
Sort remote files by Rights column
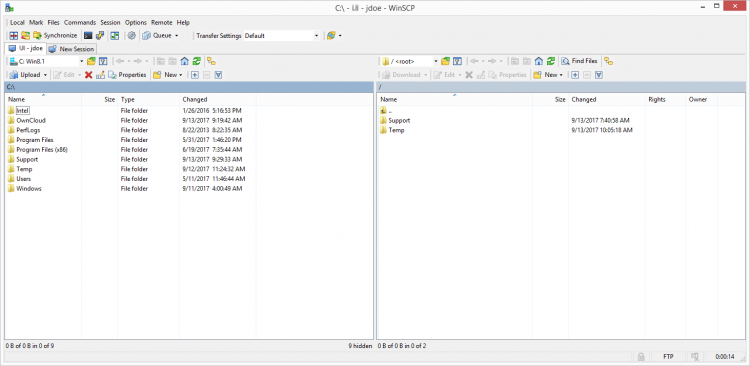tap(665, 100)
